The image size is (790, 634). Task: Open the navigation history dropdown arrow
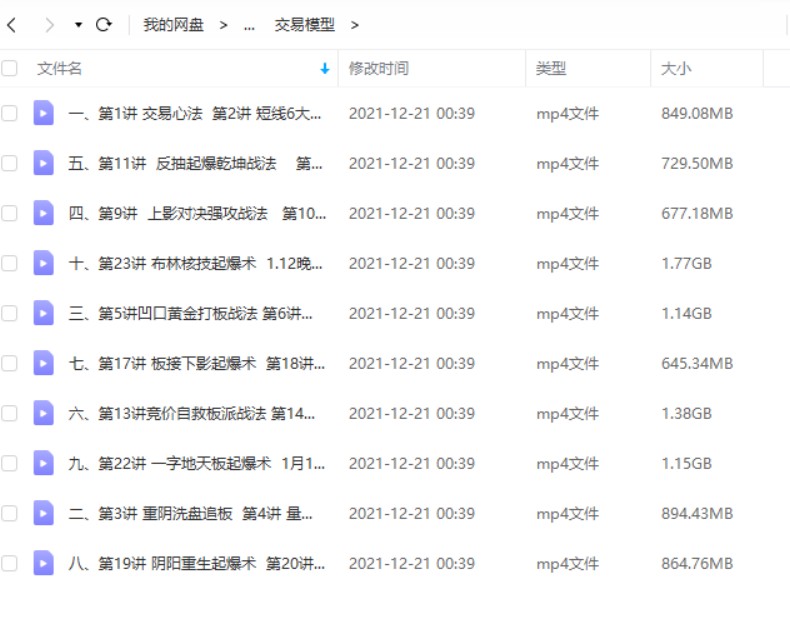click(x=78, y=25)
